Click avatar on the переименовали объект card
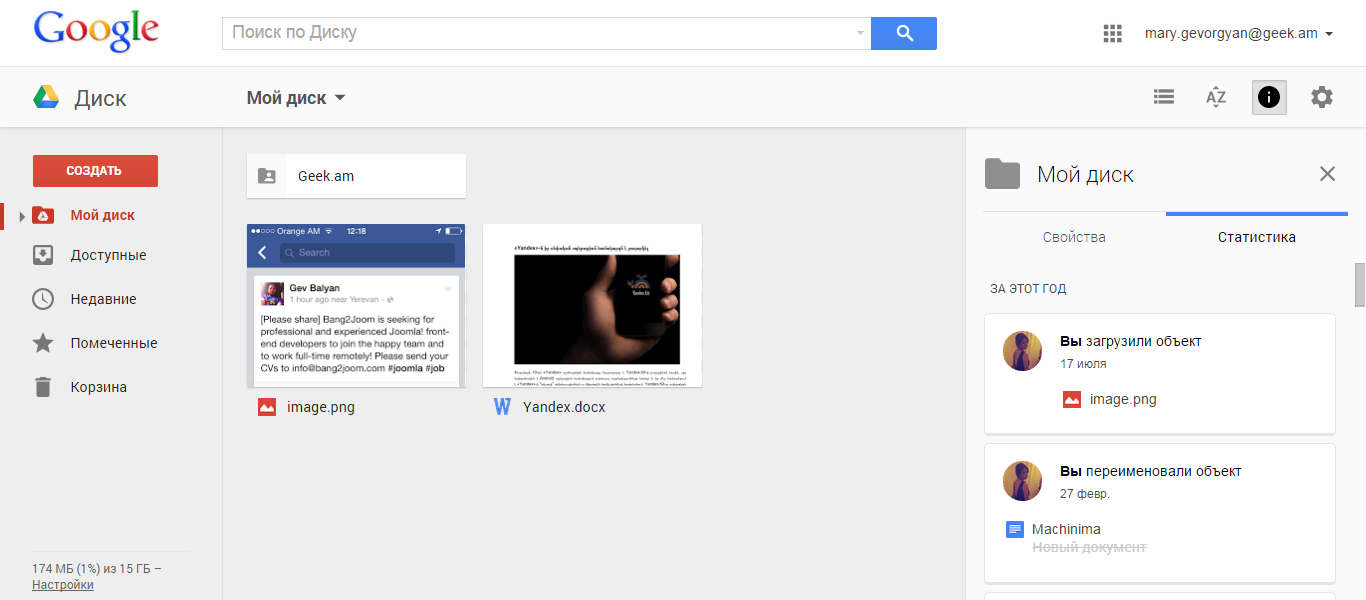Image resolution: width=1366 pixels, height=600 pixels. [1023, 481]
